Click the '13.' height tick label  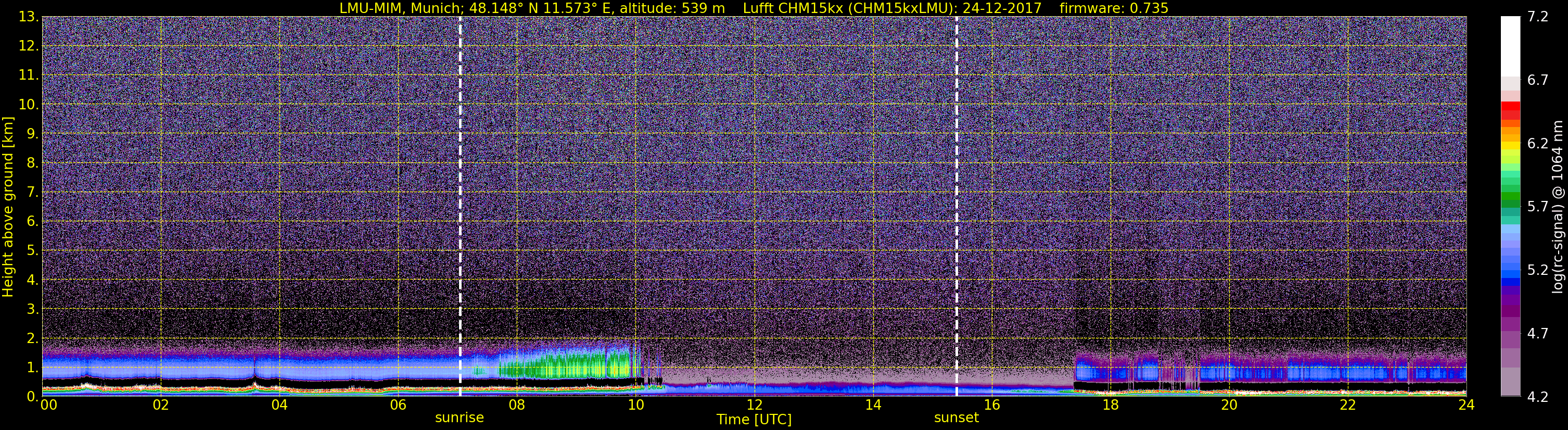(x=28, y=17)
